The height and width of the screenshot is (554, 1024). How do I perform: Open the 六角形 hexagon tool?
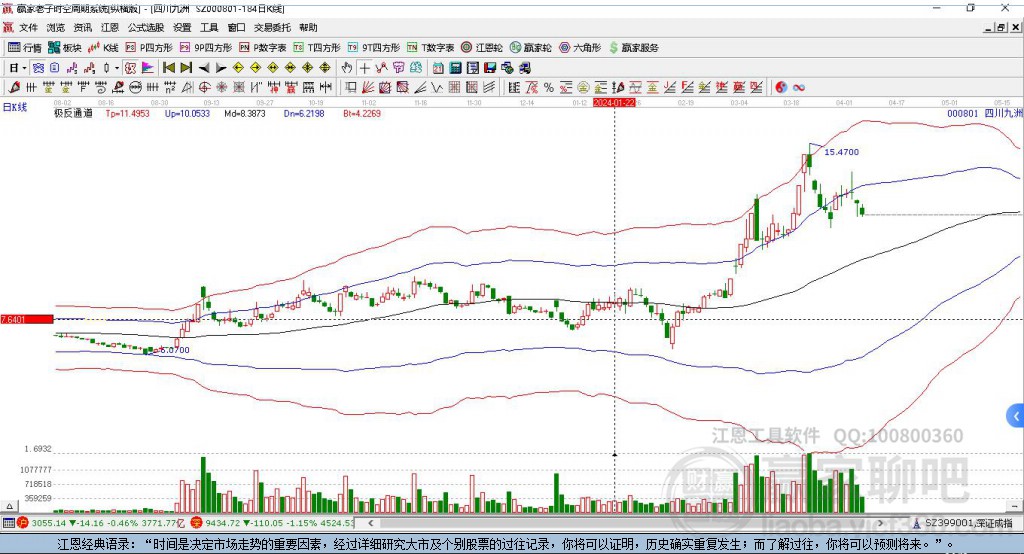pos(580,48)
